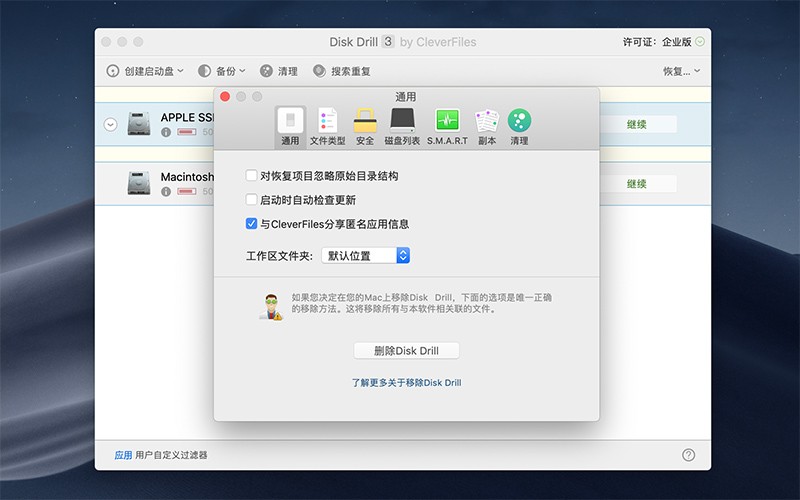Click the Macintosh drive icon
The image size is (800, 500).
click(139, 183)
